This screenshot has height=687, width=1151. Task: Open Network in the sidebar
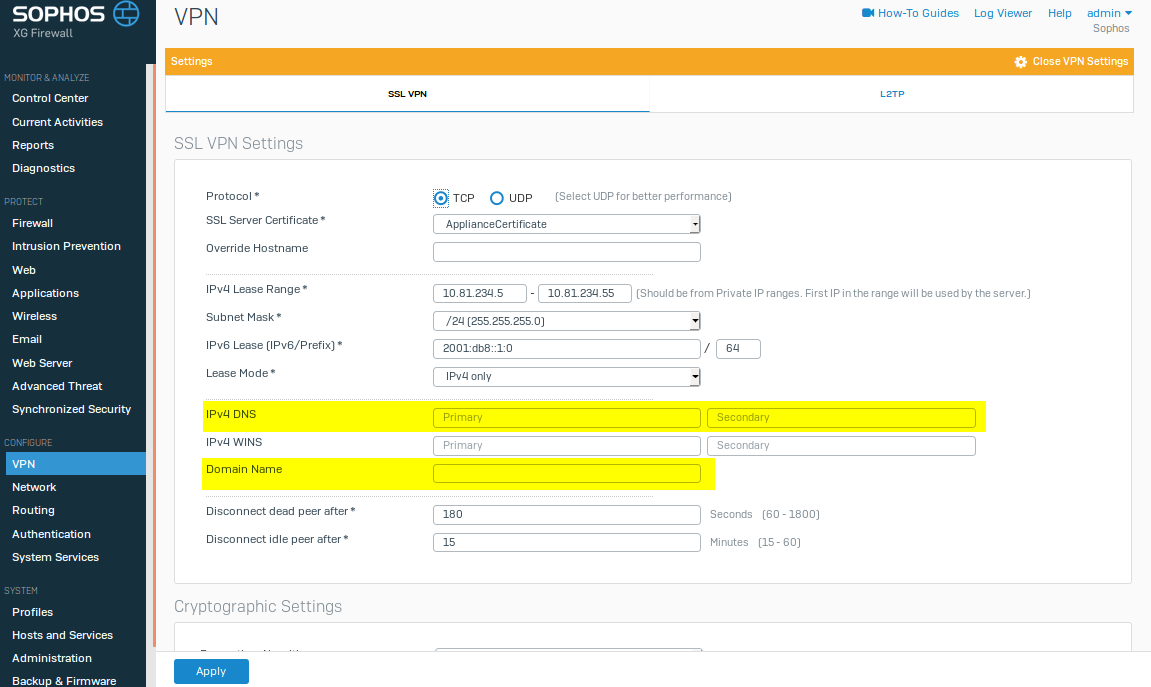click(x=34, y=487)
